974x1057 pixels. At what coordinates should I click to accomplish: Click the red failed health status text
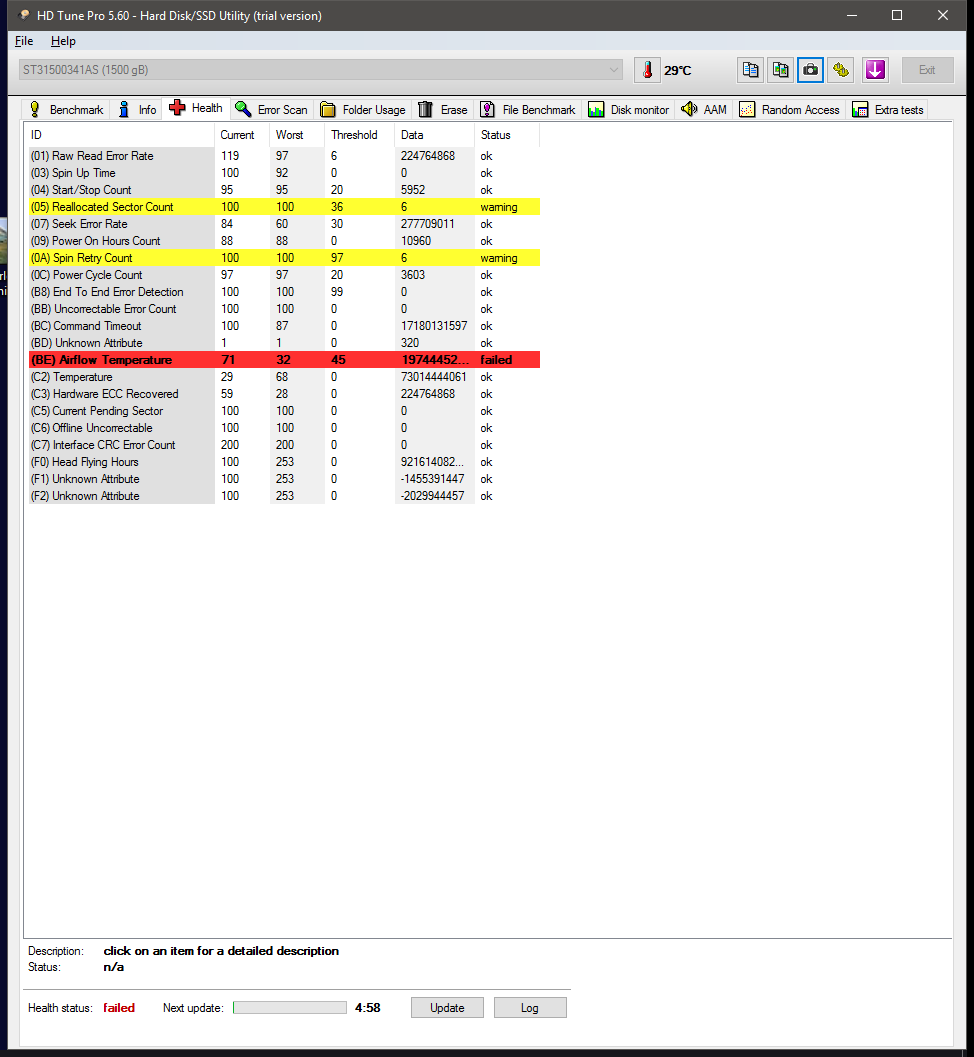(119, 1008)
